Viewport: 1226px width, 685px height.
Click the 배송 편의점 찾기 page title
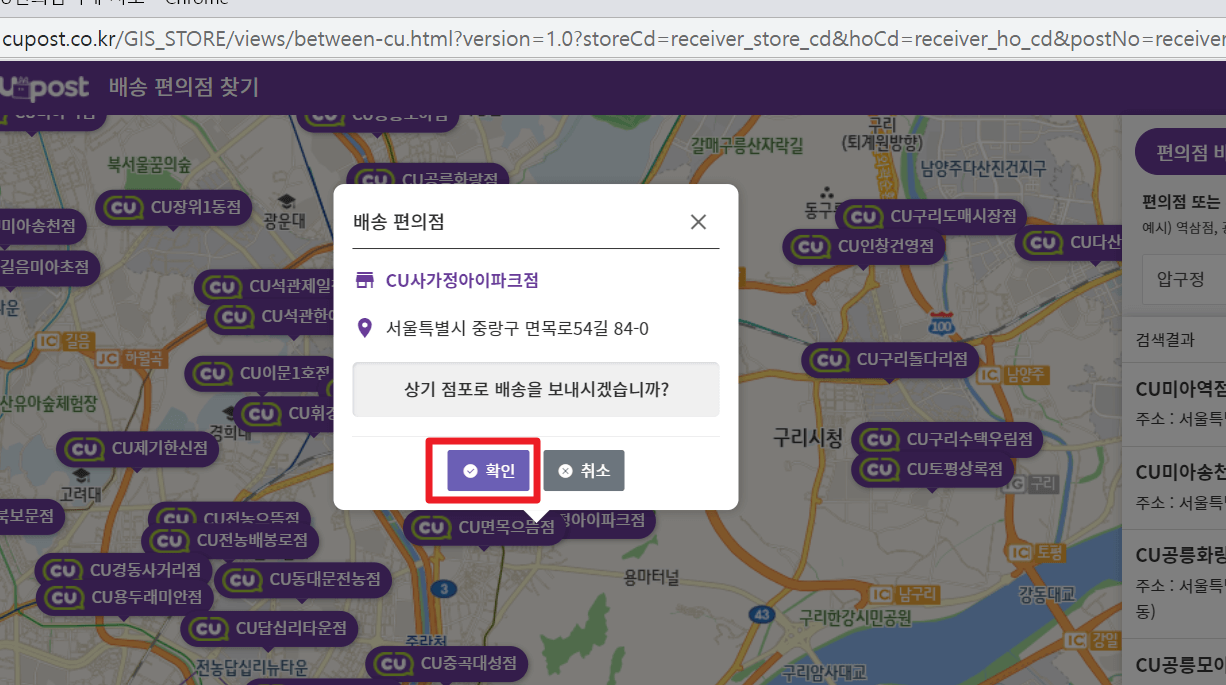[x=184, y=87]
